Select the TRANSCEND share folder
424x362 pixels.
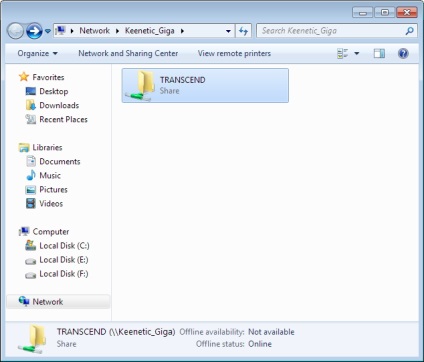[x=205, y=85]
